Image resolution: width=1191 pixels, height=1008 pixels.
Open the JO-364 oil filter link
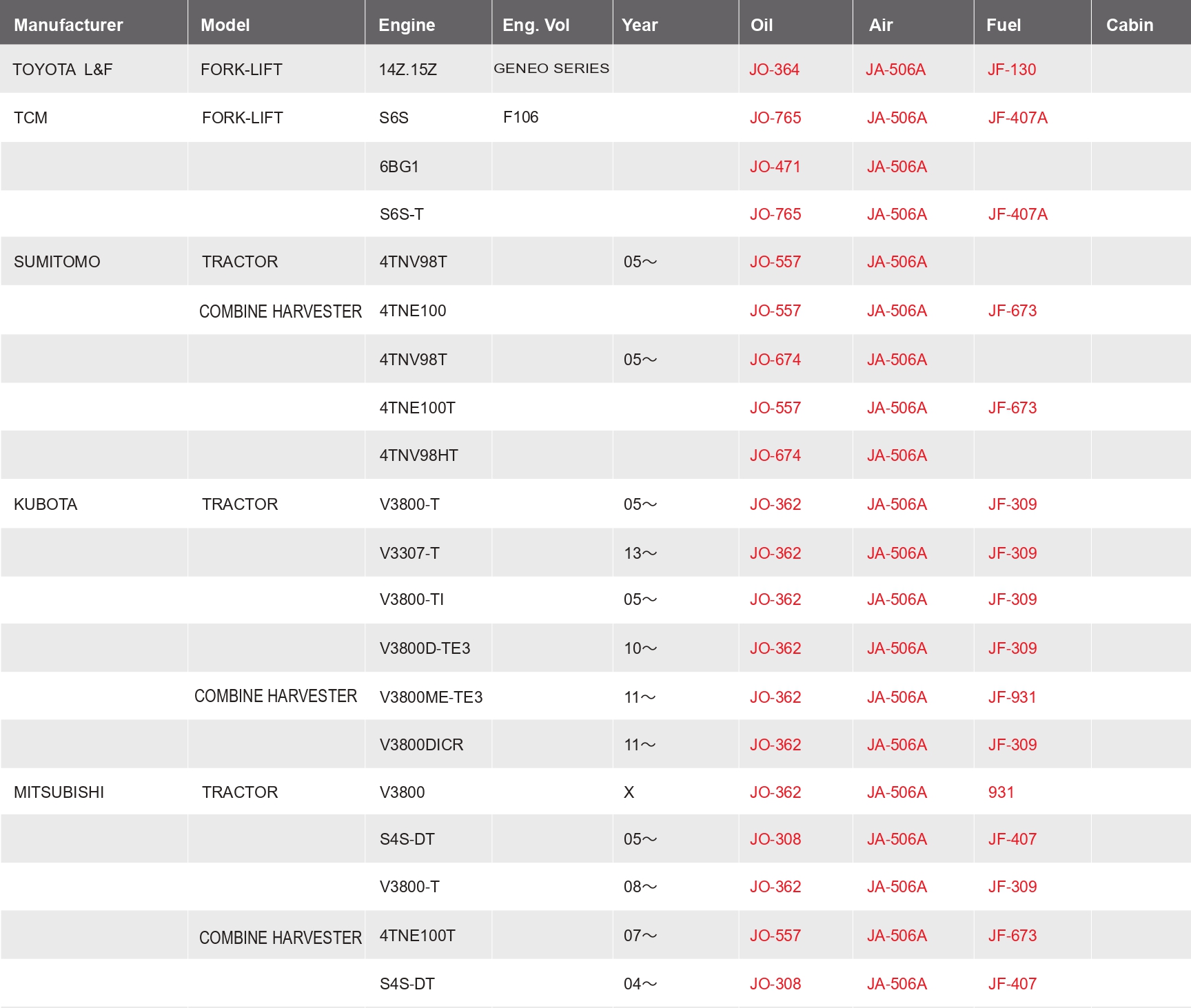[x=774, y=70]
